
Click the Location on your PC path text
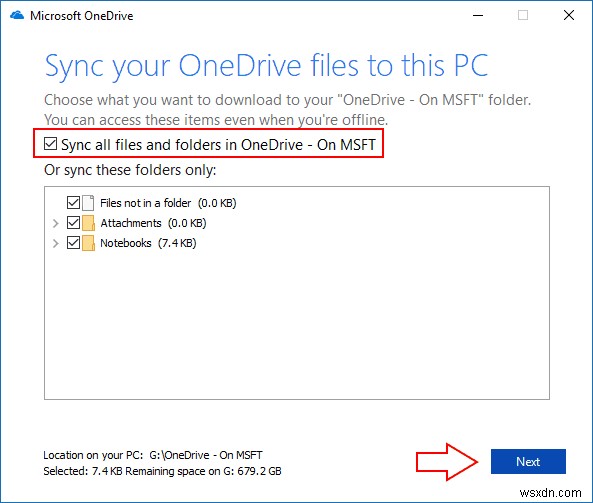153,455
